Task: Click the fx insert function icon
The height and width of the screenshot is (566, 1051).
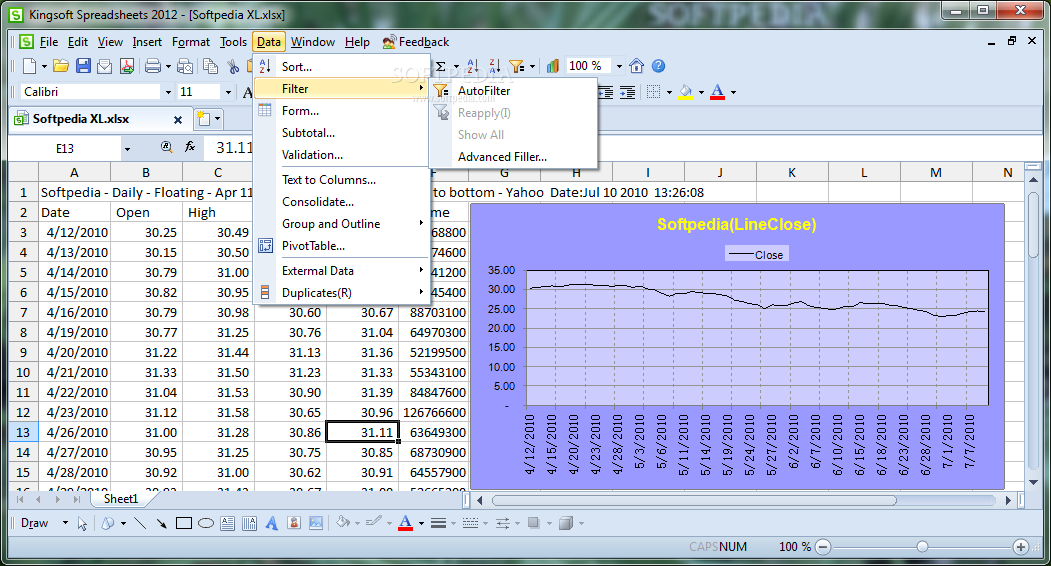Action: point(190,147)
